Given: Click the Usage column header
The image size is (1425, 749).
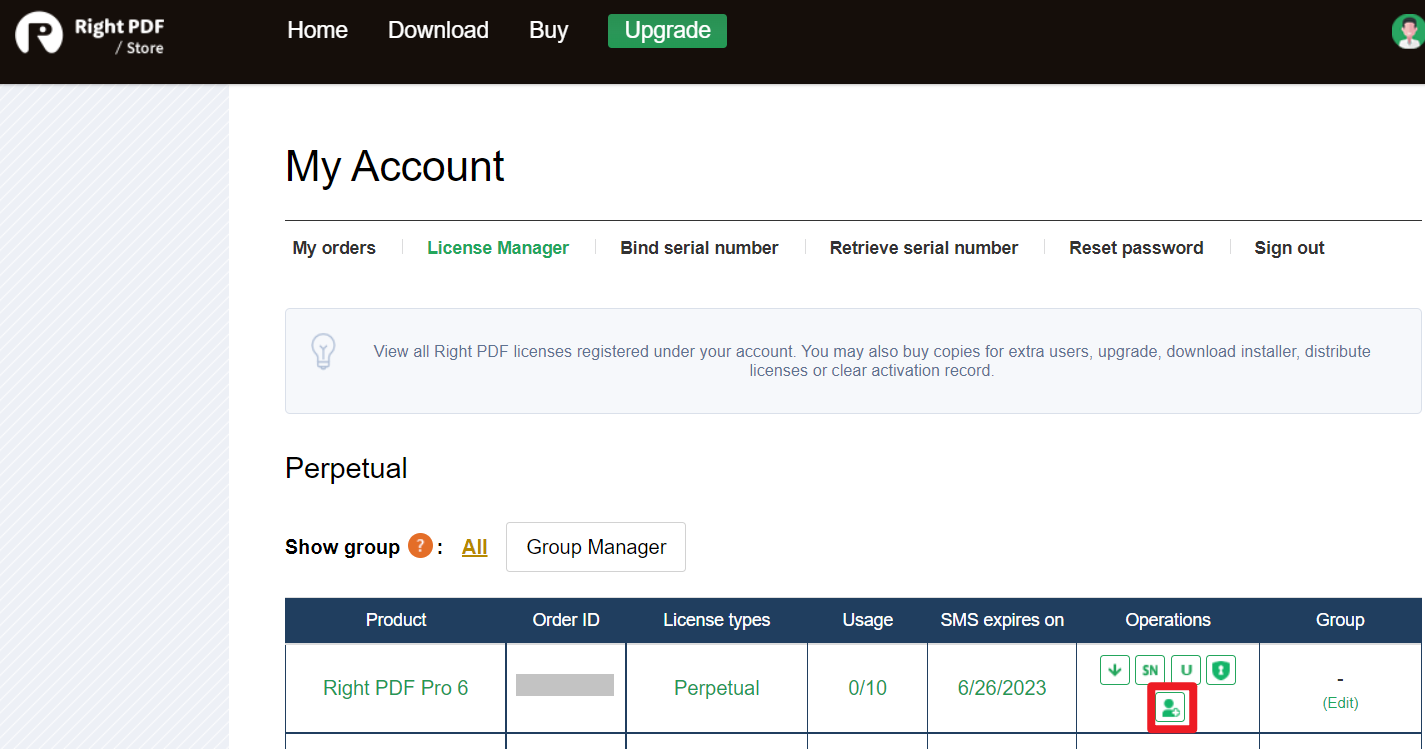Looking at the screenshot, I should click(867, 620).
